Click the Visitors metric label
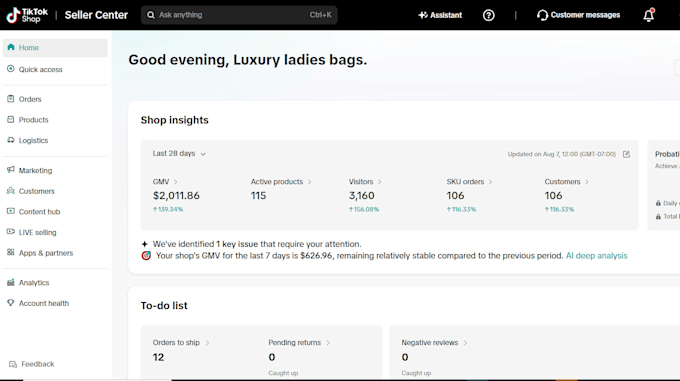This screenshot has height=381, width=680. pyautogui.click(x=361, y=182)
